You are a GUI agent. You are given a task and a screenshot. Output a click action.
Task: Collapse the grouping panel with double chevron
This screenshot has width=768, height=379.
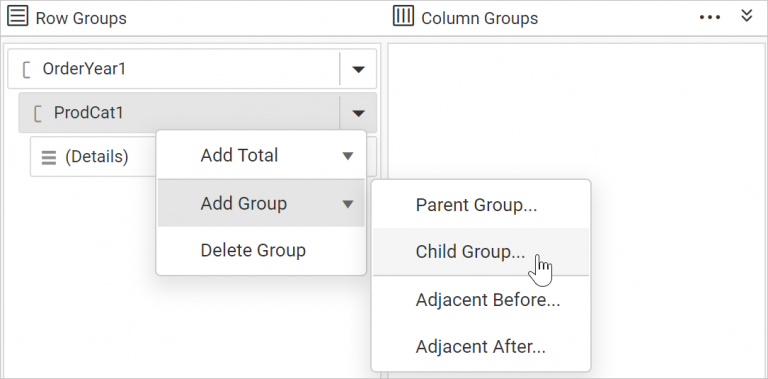click(746, 16)
